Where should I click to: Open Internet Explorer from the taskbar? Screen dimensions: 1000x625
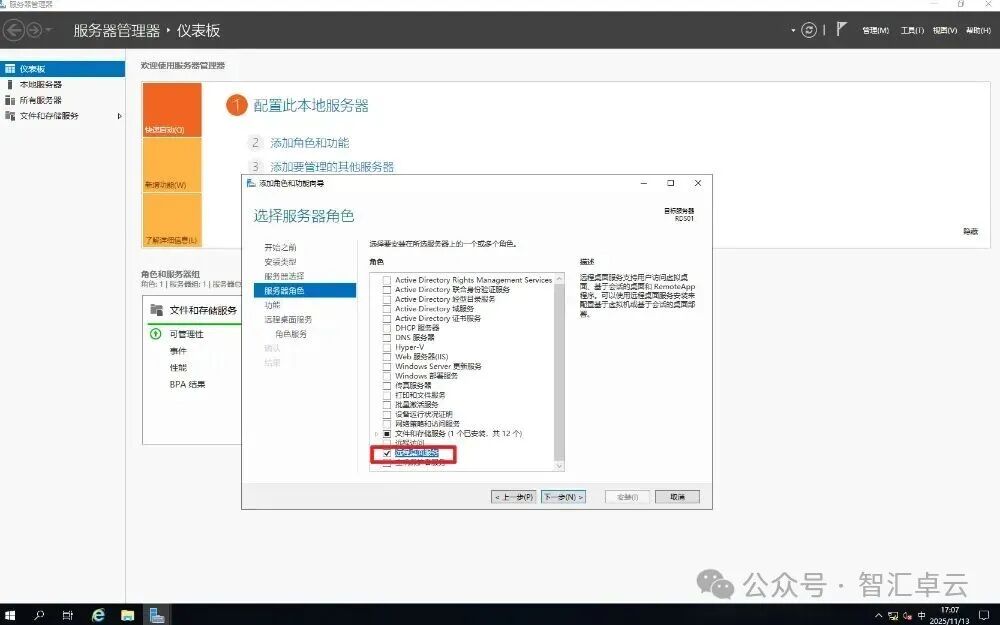(x=98, y=614)
